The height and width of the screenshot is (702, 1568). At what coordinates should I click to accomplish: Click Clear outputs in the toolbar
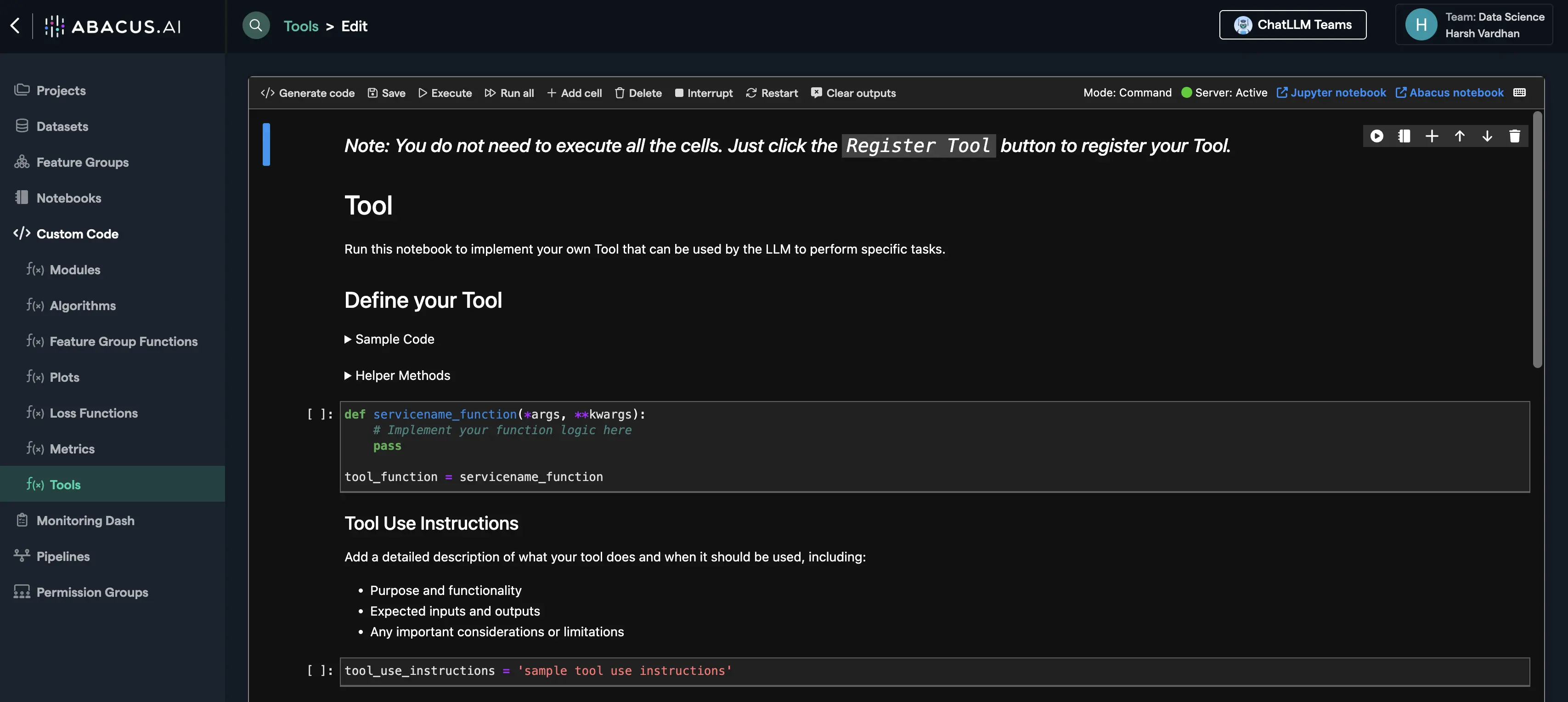click(853, 93)
